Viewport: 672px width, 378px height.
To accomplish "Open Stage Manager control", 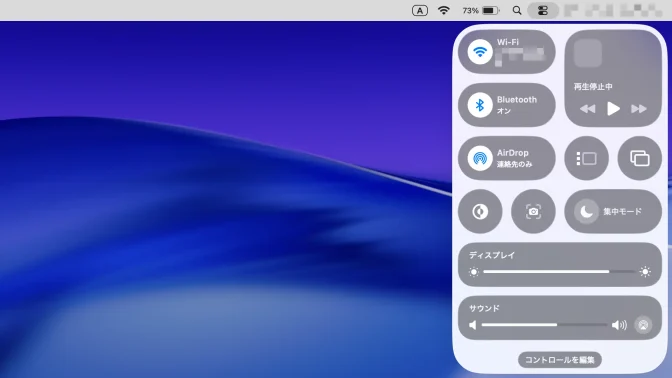I will [586, 158].
